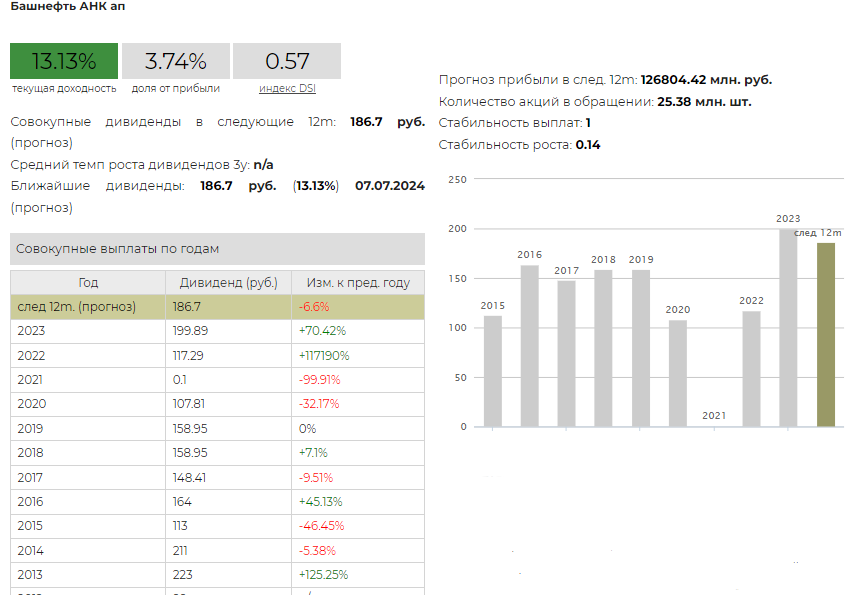Screen dimensions: 863x595
Task: Click the +7.1% change value
Action: 313,453
